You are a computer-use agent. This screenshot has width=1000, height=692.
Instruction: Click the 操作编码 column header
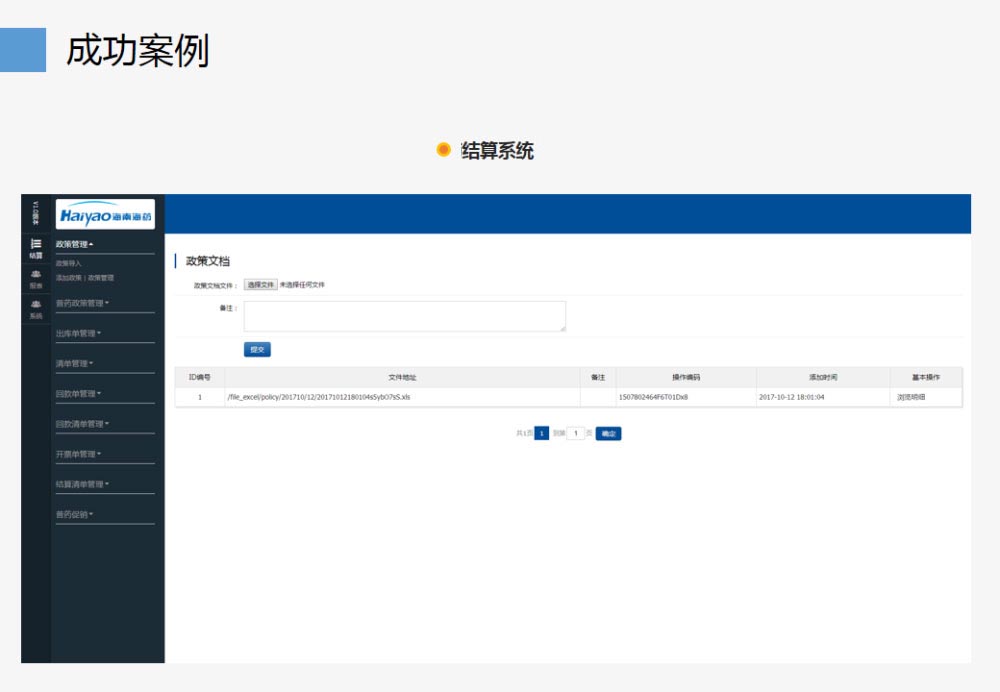[686, 378]
